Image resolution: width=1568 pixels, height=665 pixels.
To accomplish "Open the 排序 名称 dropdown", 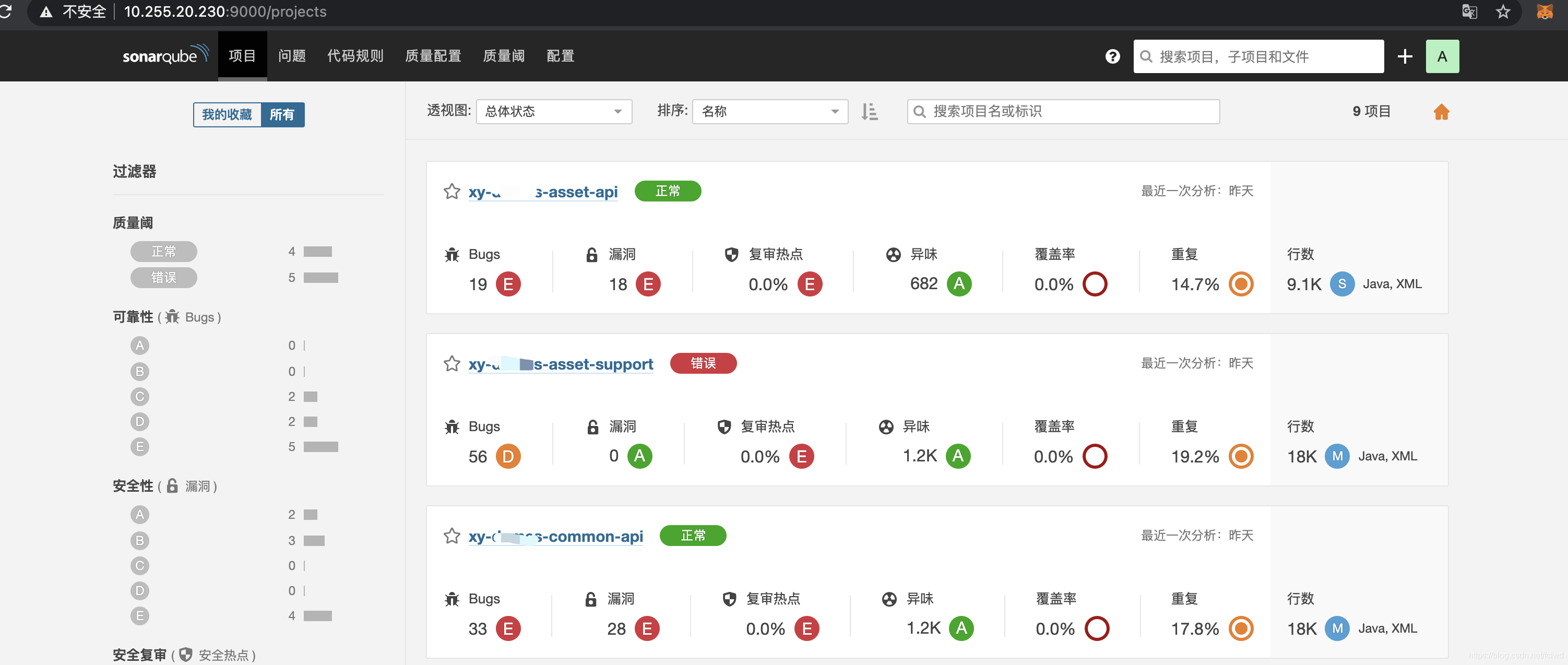I will (770, 112).
